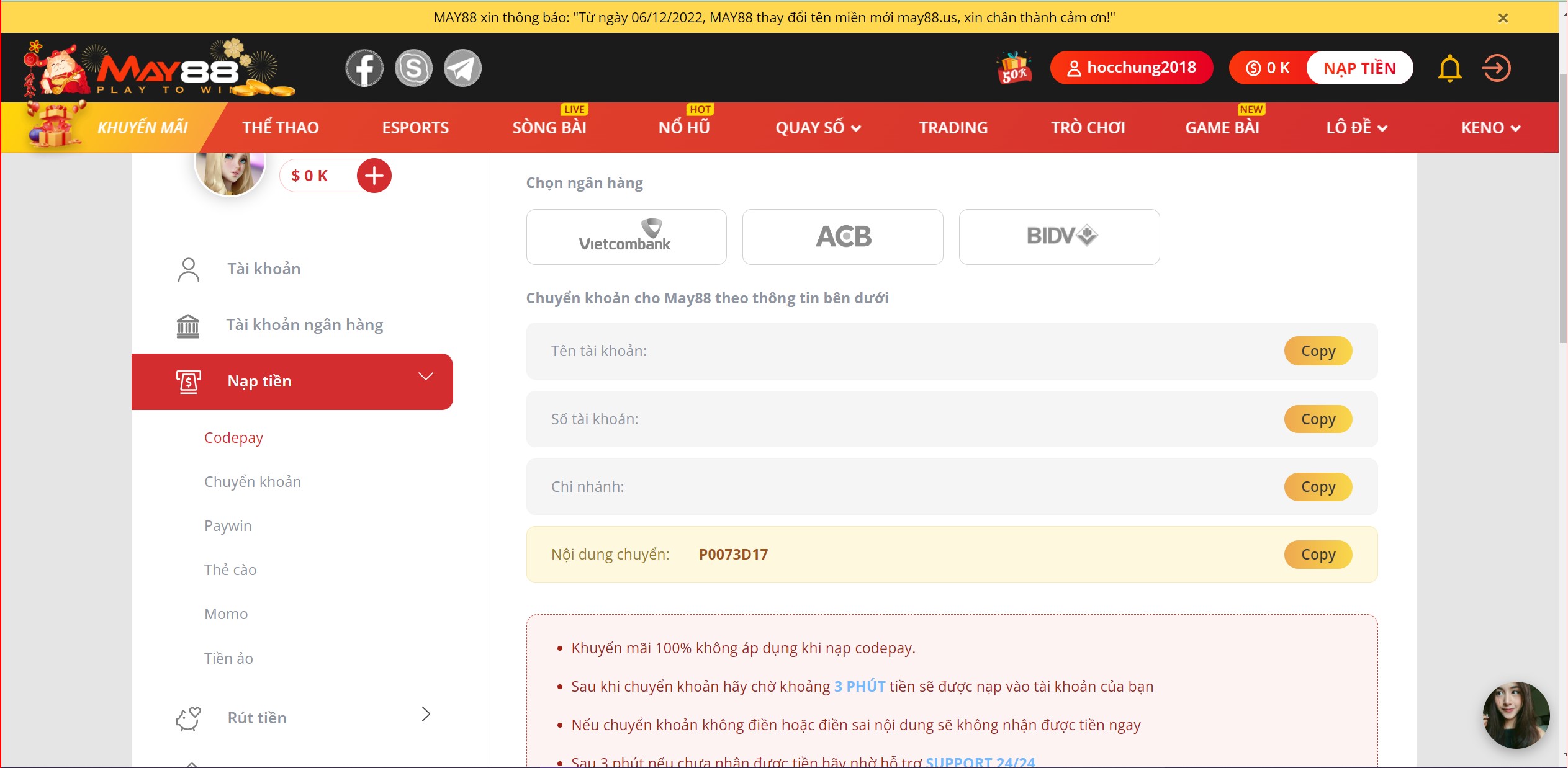Select Thẻ cào deposit method
The width and height of the screenshot is (1568, 768).
[230, 570]
